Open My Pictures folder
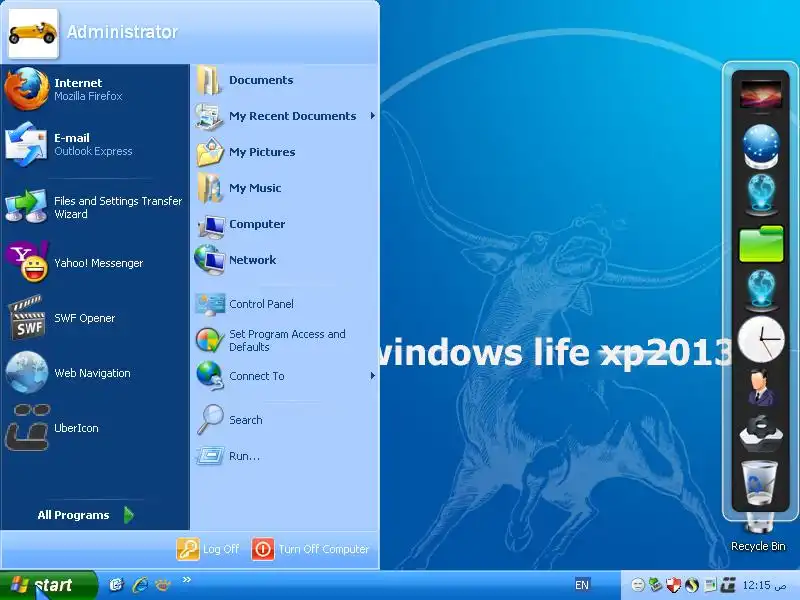The image size is (800, 600). [x=285, y=152]
